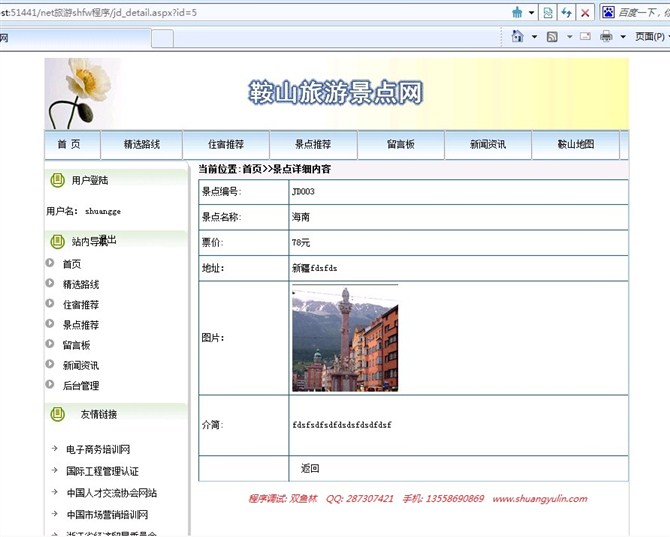Click the bullet icon beside sidebar 留言板

click(x=50, y=343)
